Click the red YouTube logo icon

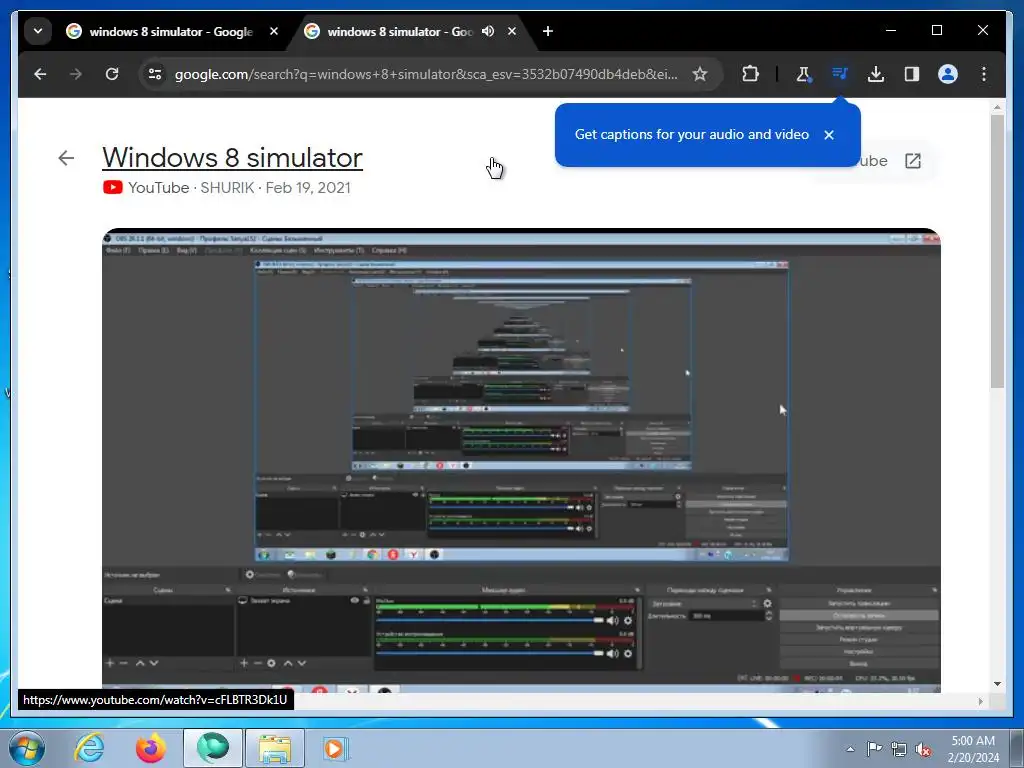pos(112,187)
